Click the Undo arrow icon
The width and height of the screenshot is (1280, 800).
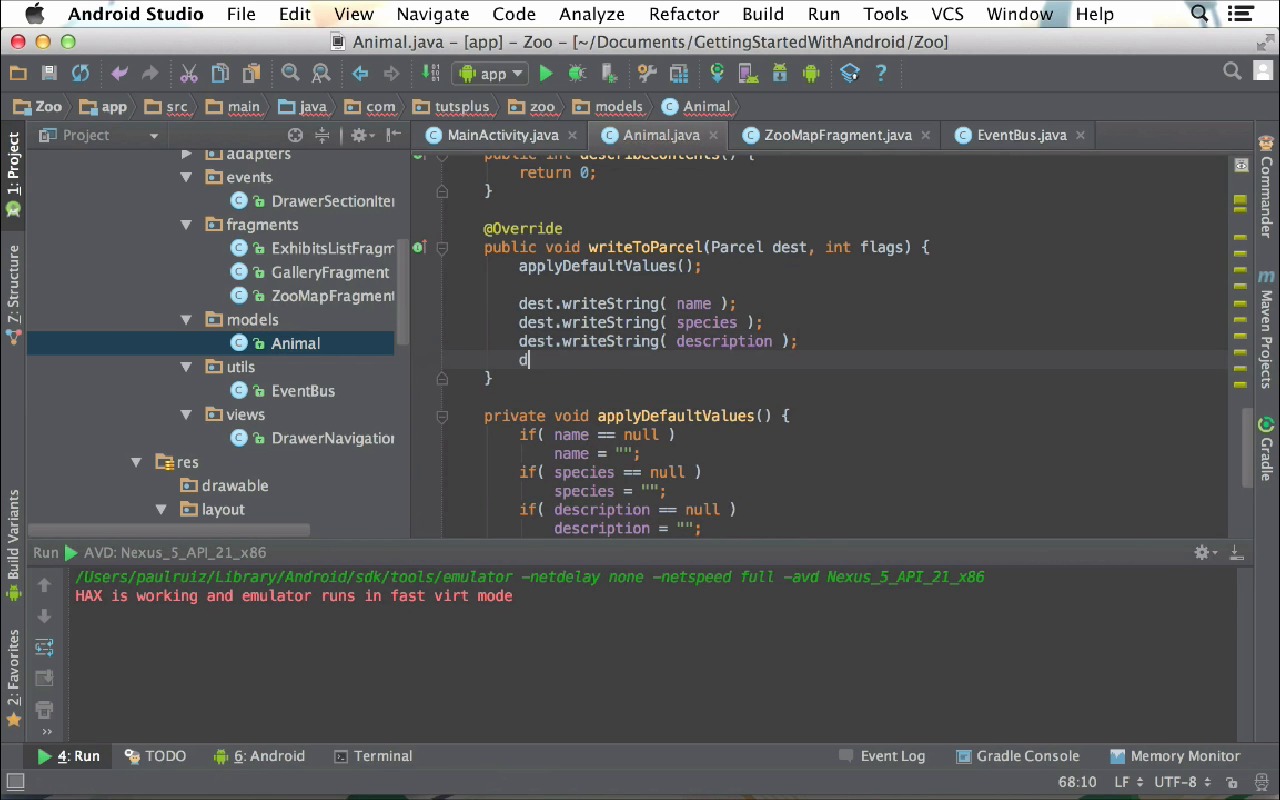(x=119, y=73)
